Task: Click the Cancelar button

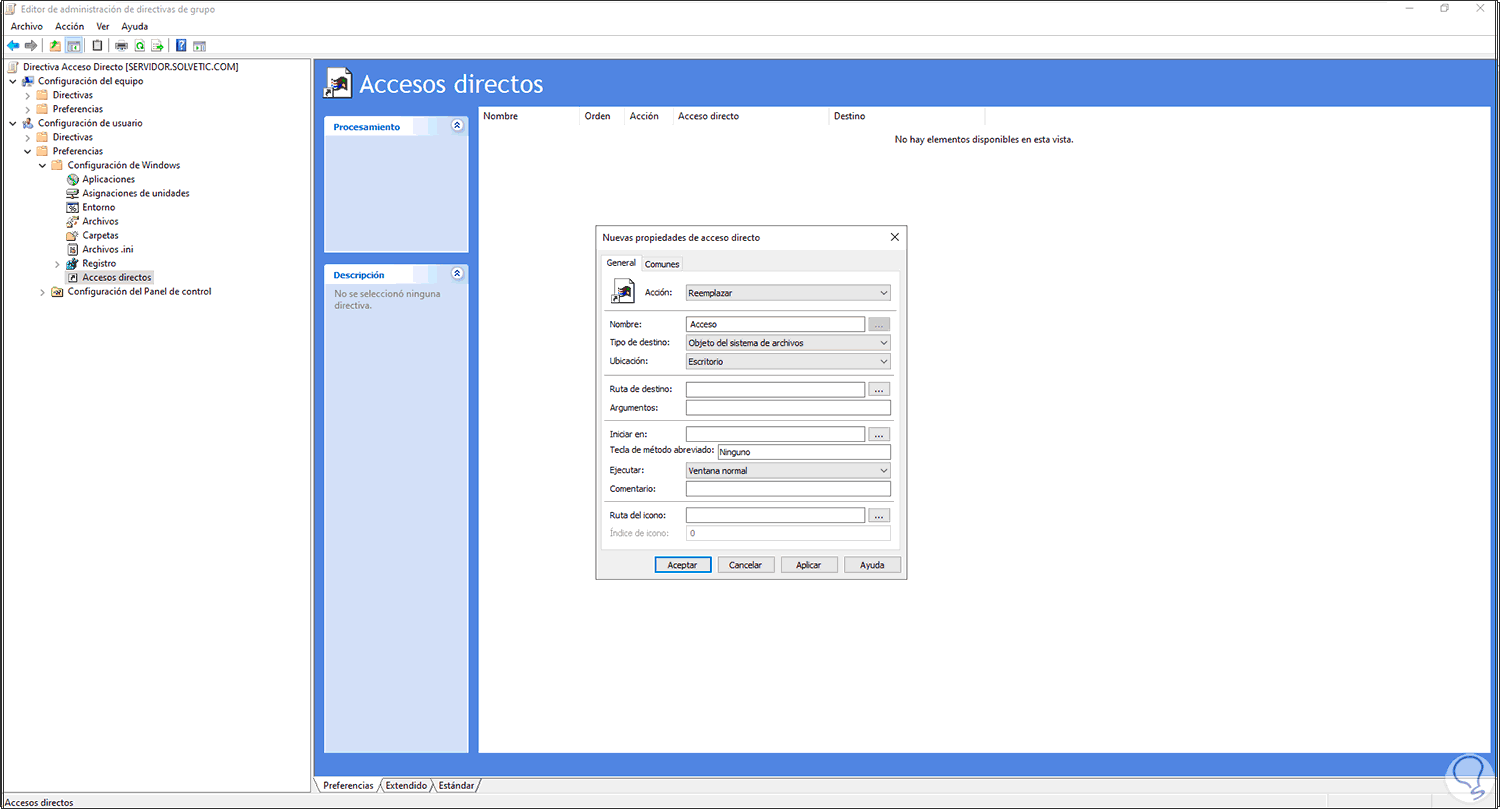Action: pyautogui.click(x=746, y=565)
